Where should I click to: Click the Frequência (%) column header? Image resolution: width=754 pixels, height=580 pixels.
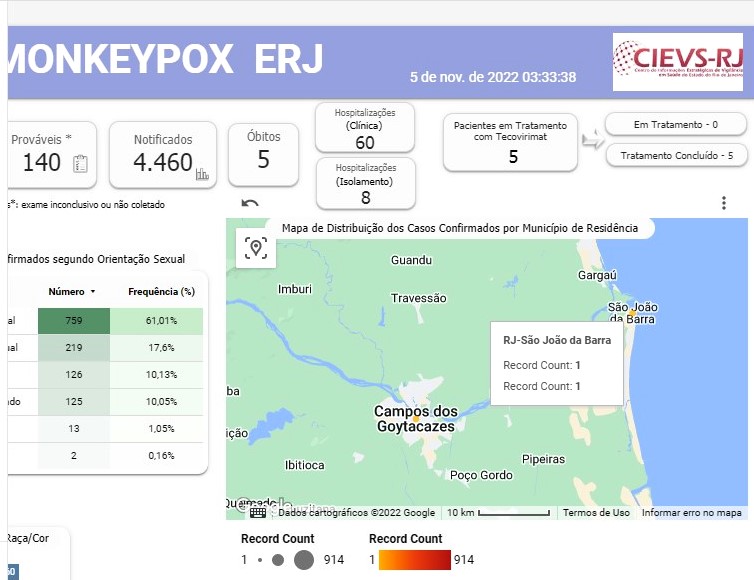pyautogui.click(x=161, y=291)
